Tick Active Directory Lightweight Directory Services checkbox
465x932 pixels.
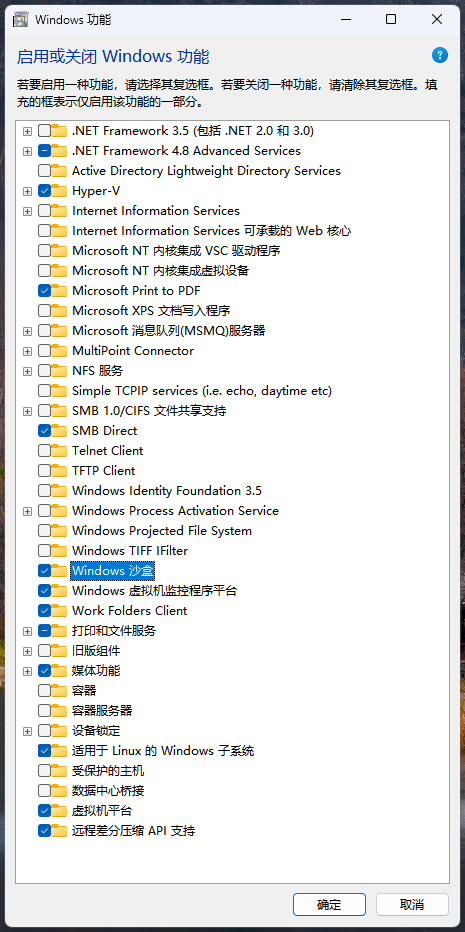point(44,171)
